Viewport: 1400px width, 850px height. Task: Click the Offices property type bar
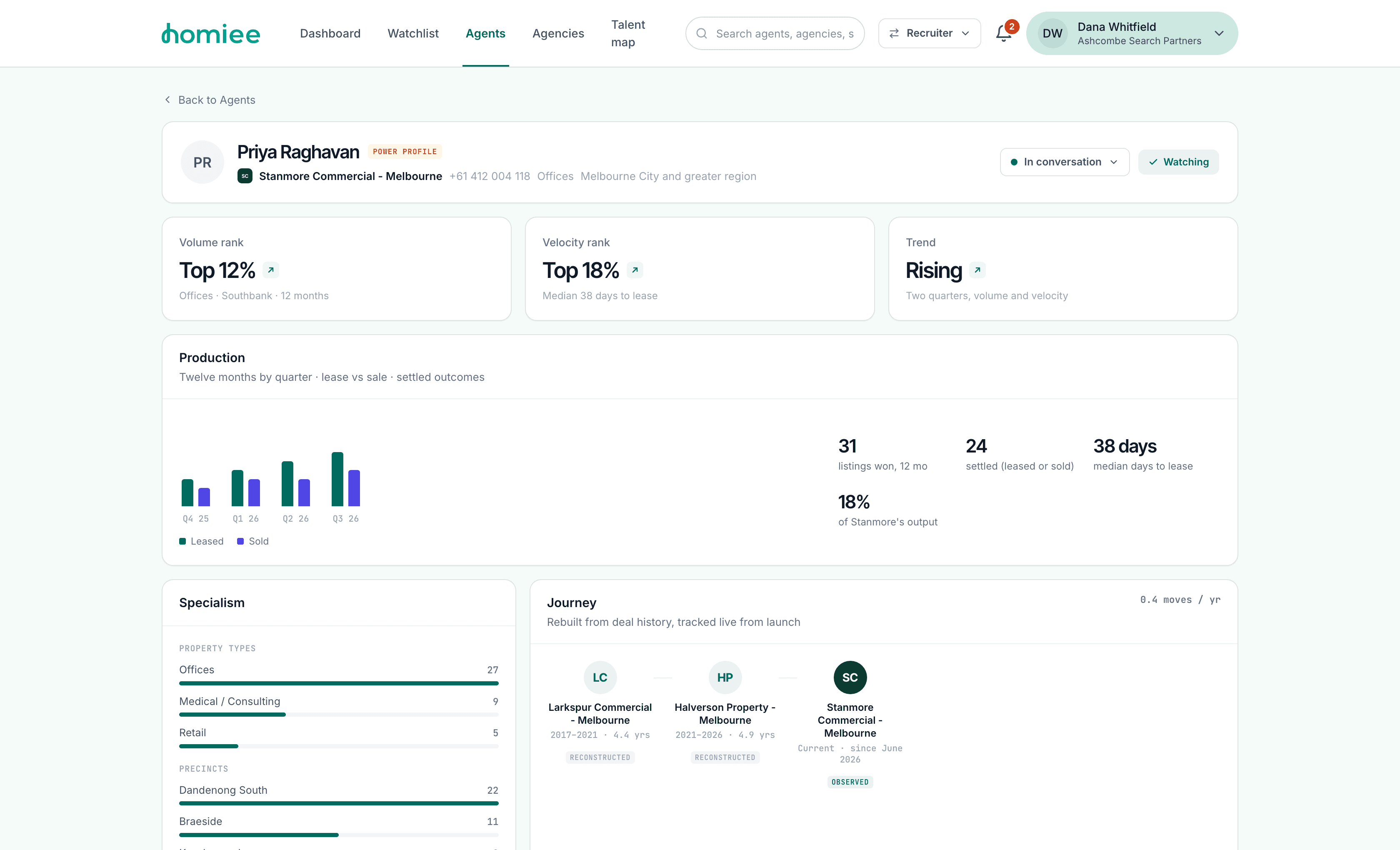[339, 683]
